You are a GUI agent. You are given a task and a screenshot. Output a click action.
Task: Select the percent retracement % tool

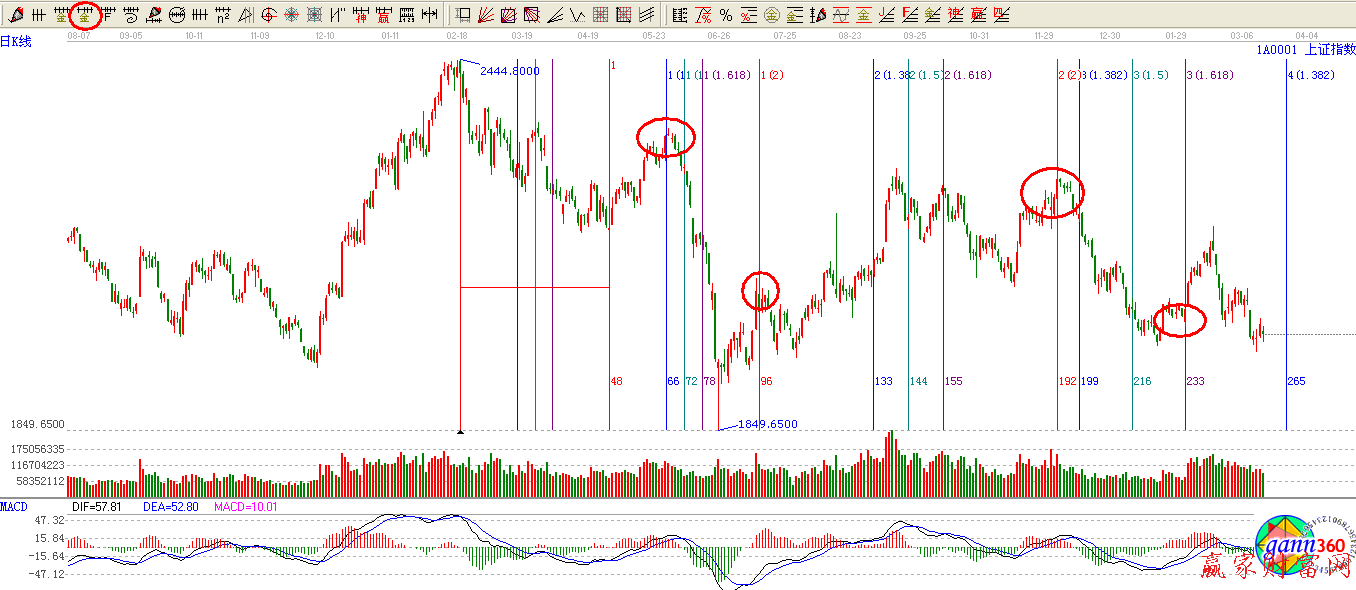tap(726, 15)
